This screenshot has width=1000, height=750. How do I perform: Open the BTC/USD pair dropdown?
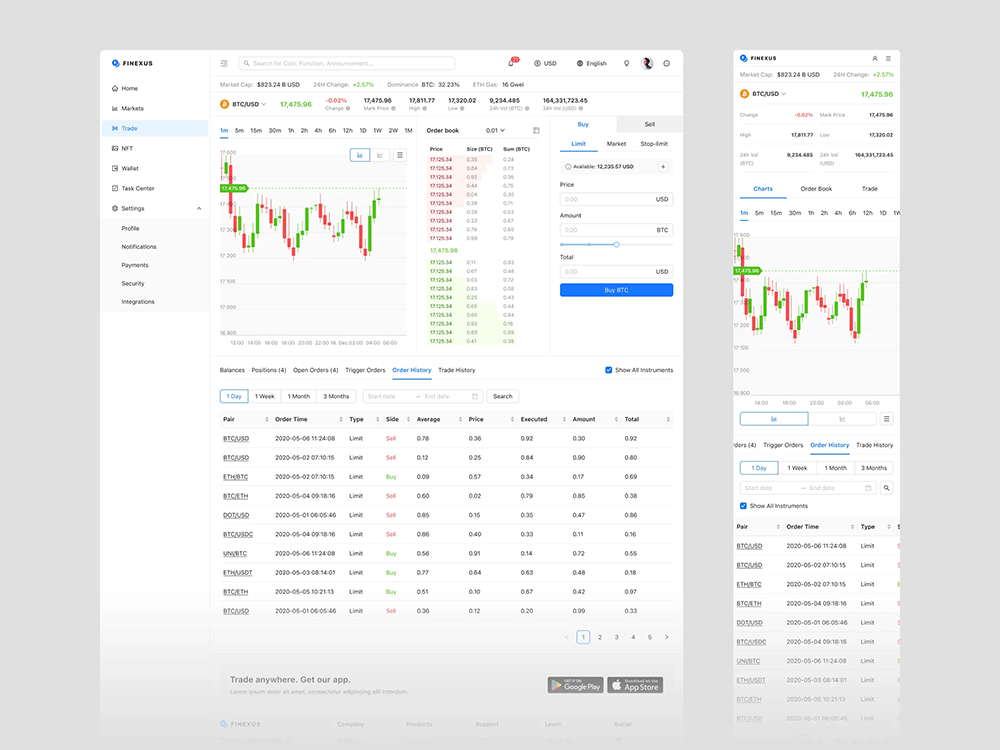tap(245, 104)
